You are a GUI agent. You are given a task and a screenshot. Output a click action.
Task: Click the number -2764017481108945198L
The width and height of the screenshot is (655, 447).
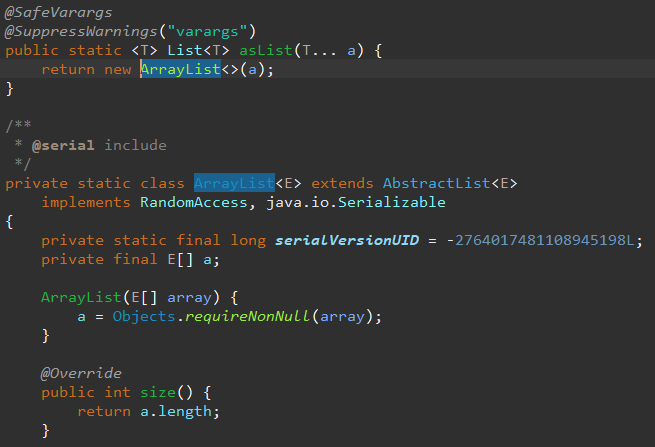click(541, 240)
